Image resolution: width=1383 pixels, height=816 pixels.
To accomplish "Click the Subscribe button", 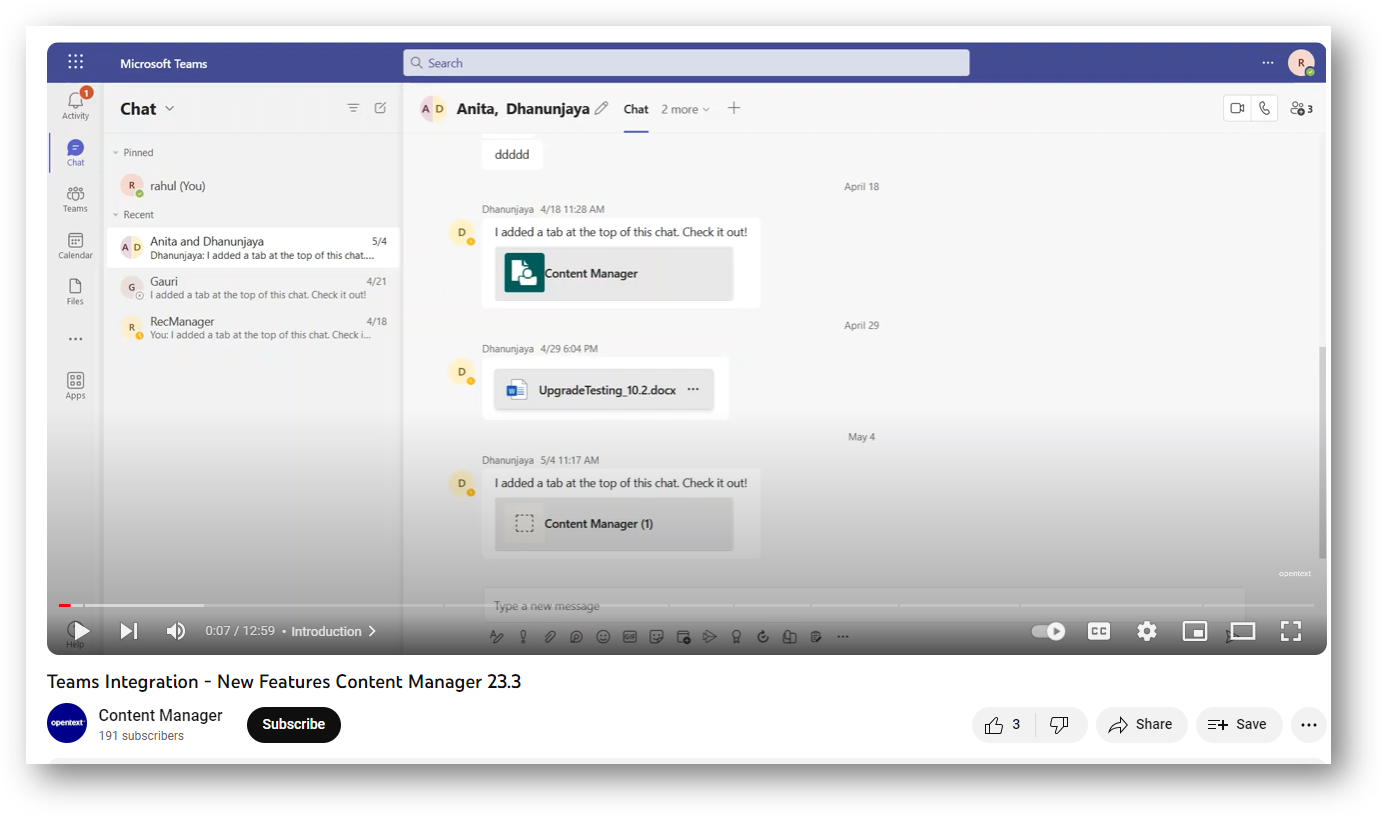I will (x=294, y=725).
